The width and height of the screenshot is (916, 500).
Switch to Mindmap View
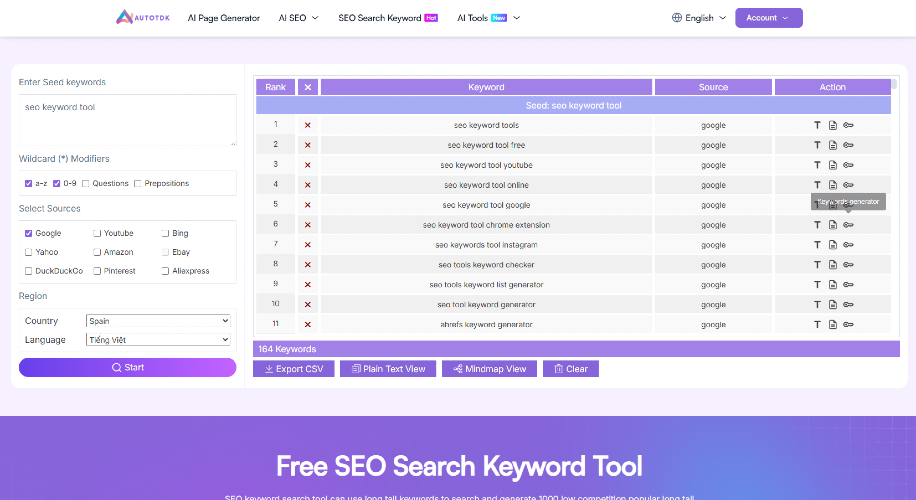coord(490,369)
